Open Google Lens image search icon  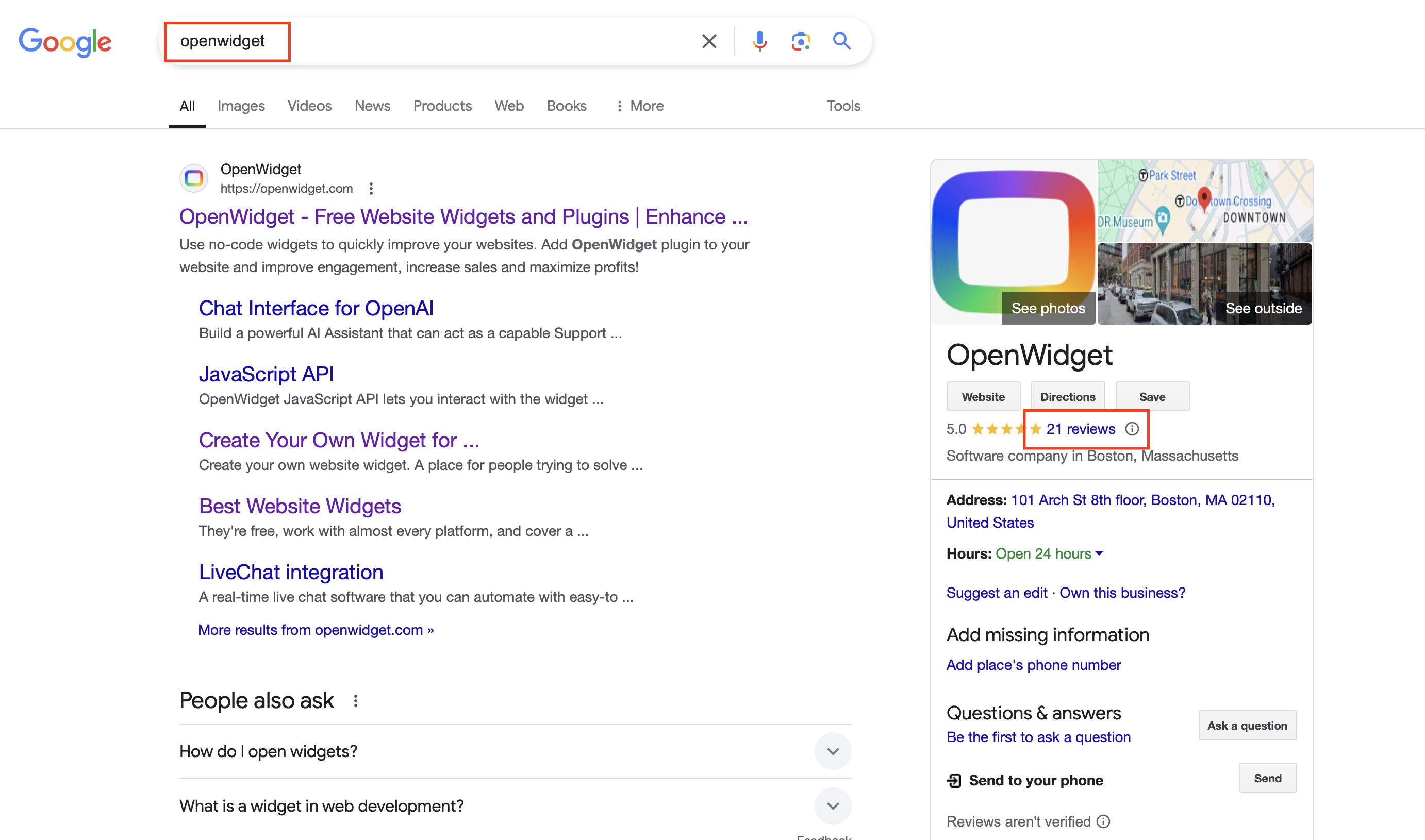coord(801,41)
